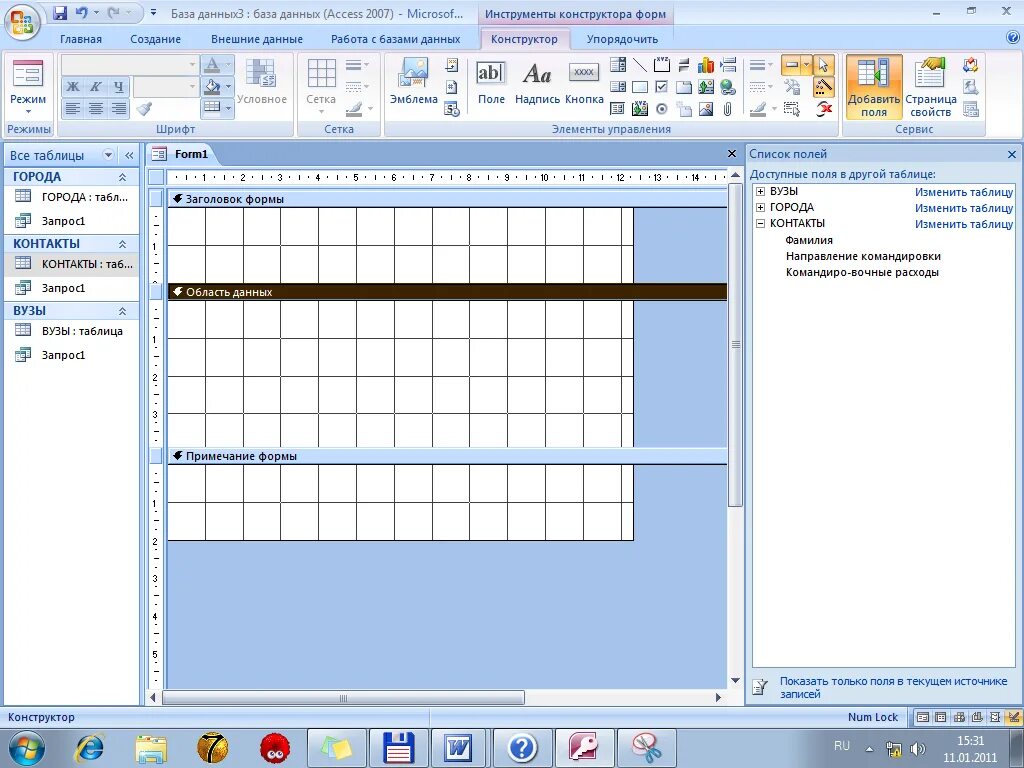Click Set Control Defaults icon
Viewport: 1024px width, 768px height.
pos(792,87)
